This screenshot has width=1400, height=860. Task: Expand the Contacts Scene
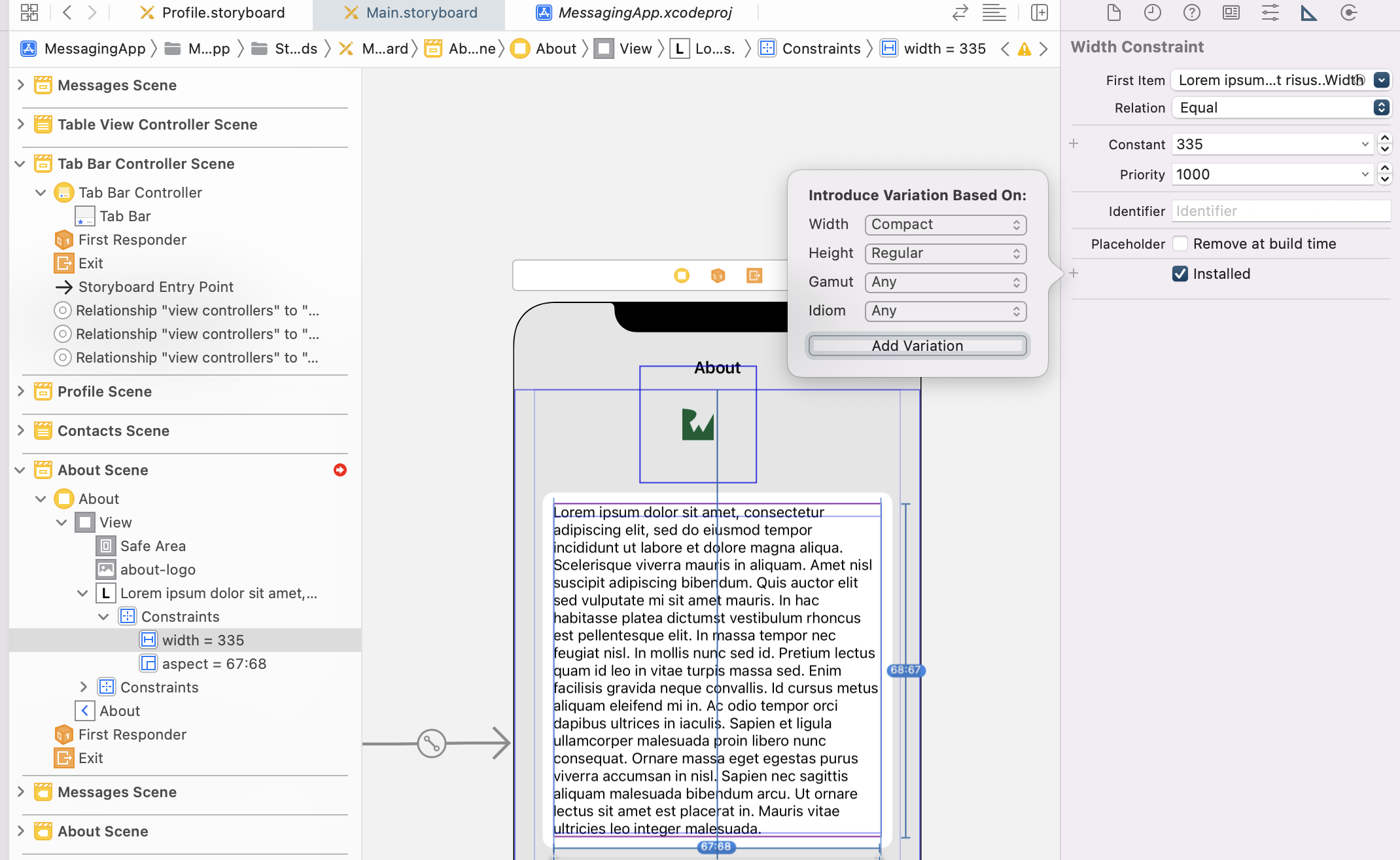pyautogui.click(x=20, y=431)
